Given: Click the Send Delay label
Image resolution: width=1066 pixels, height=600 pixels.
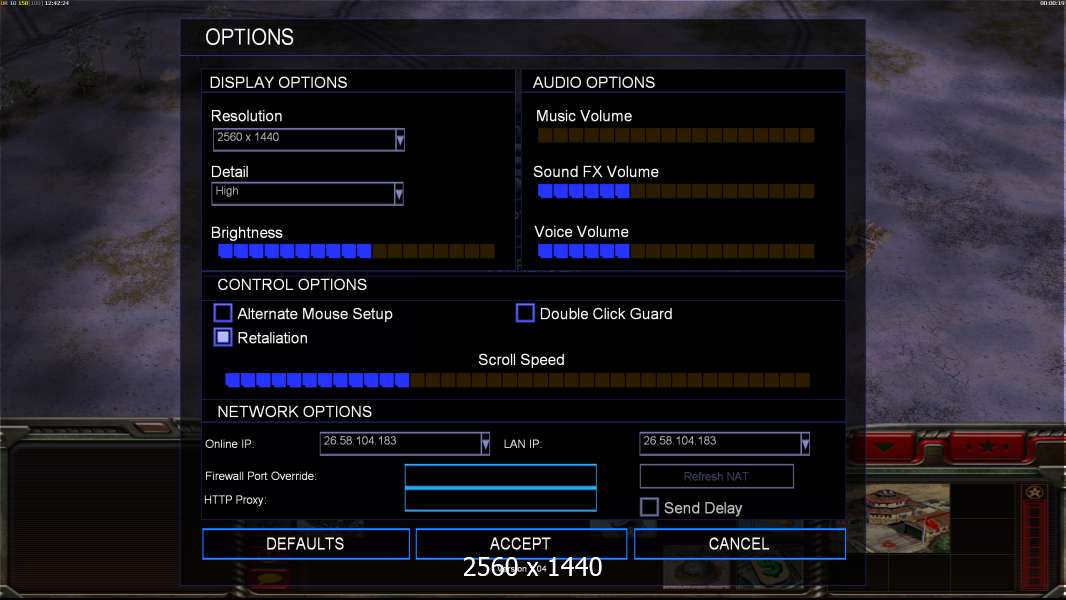Looking at the screenshot, I should click(703, 508).
